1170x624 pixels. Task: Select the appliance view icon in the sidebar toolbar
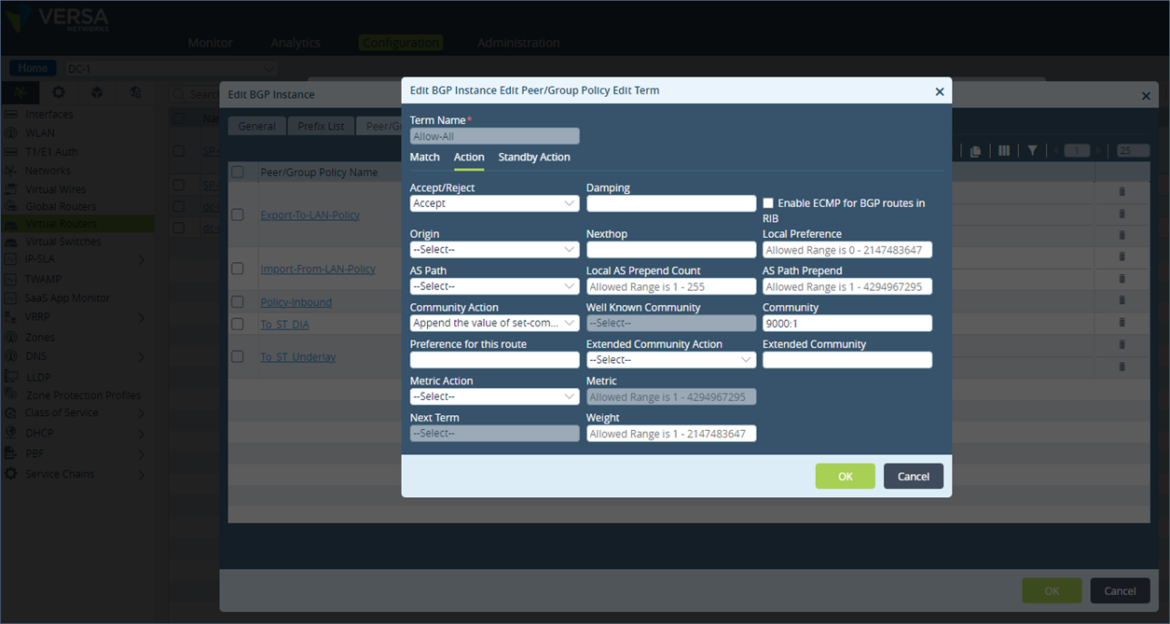pos(20,92)
